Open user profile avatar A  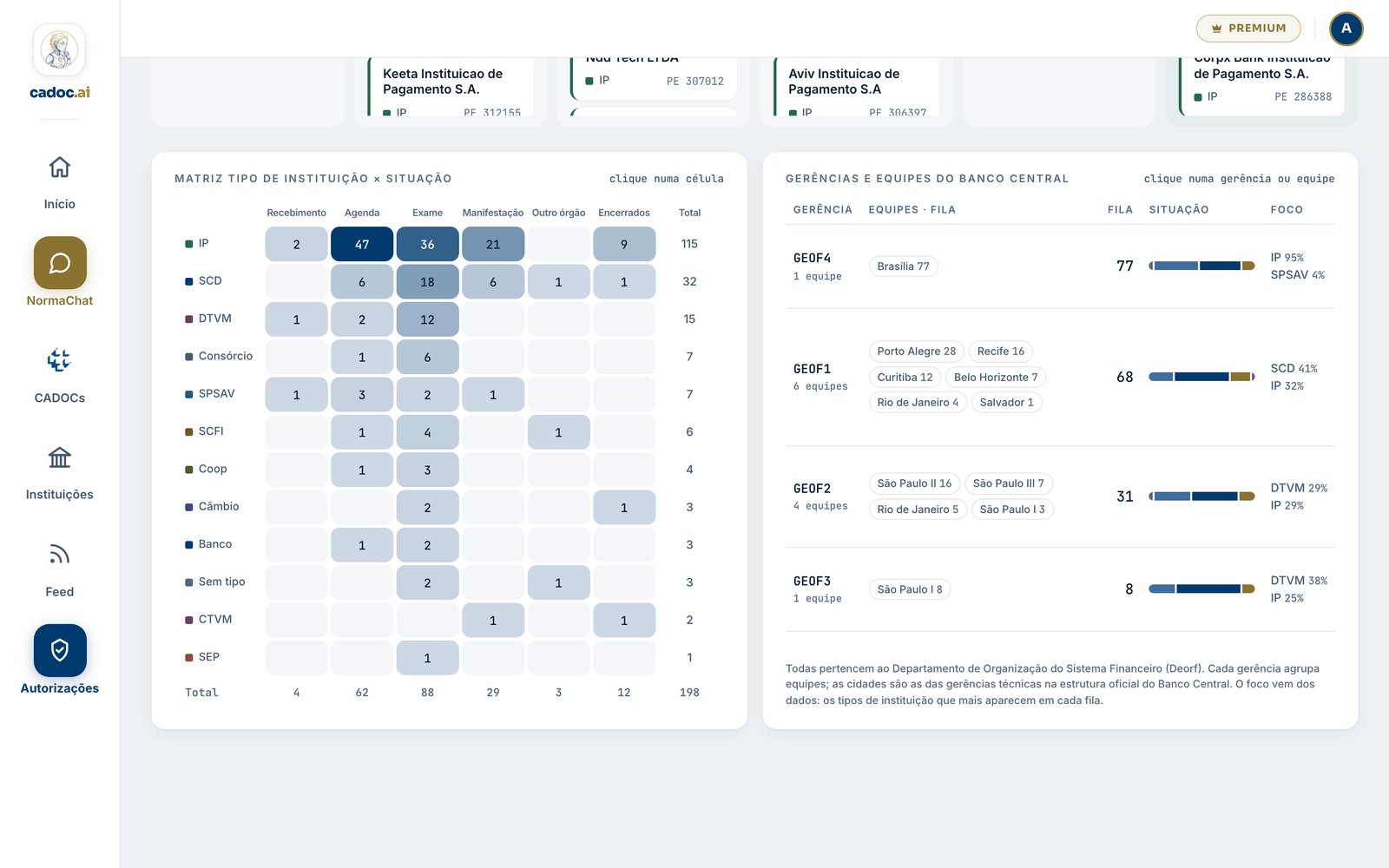(x=1346, y=29)
